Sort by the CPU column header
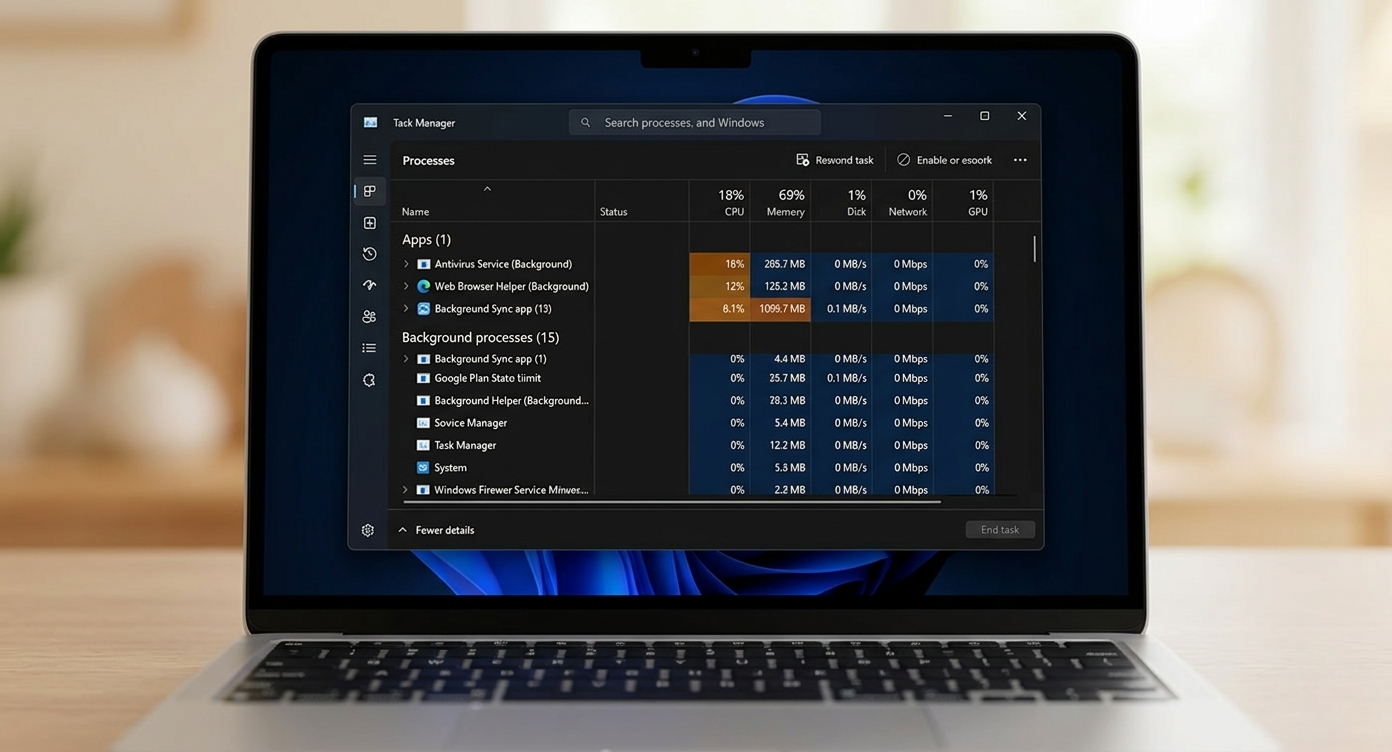1392x752 pixels. (730, 202)
